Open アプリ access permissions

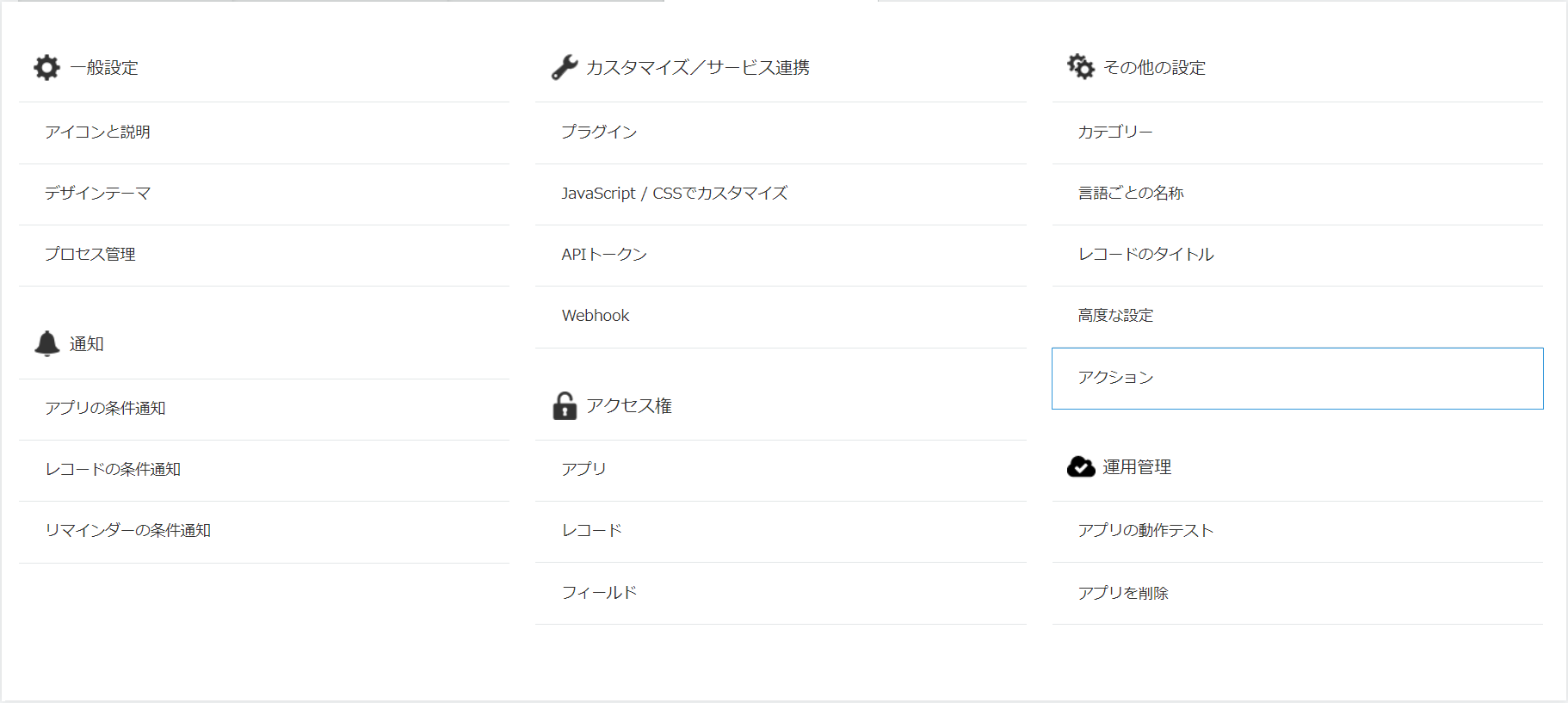pos(781,470)
